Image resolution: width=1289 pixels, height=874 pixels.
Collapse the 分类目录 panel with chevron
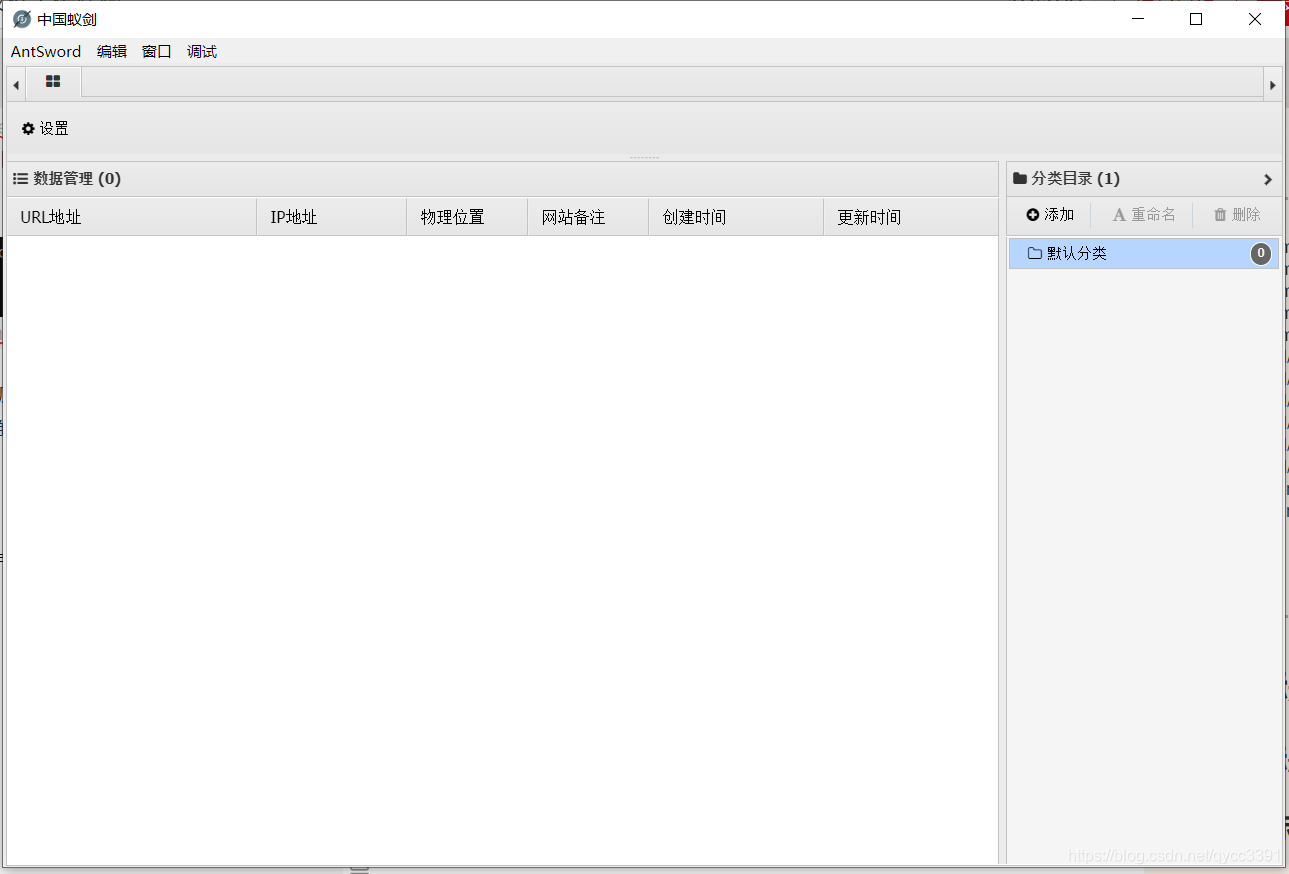point(1268,180)
